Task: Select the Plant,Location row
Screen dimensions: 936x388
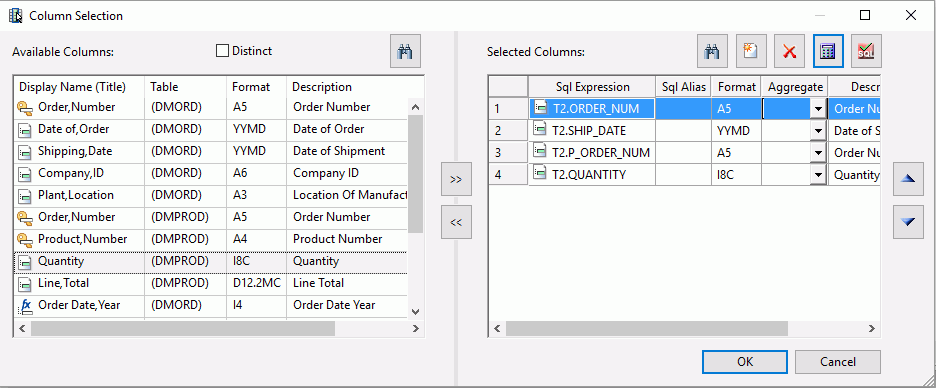Action: tap(210, 195)
